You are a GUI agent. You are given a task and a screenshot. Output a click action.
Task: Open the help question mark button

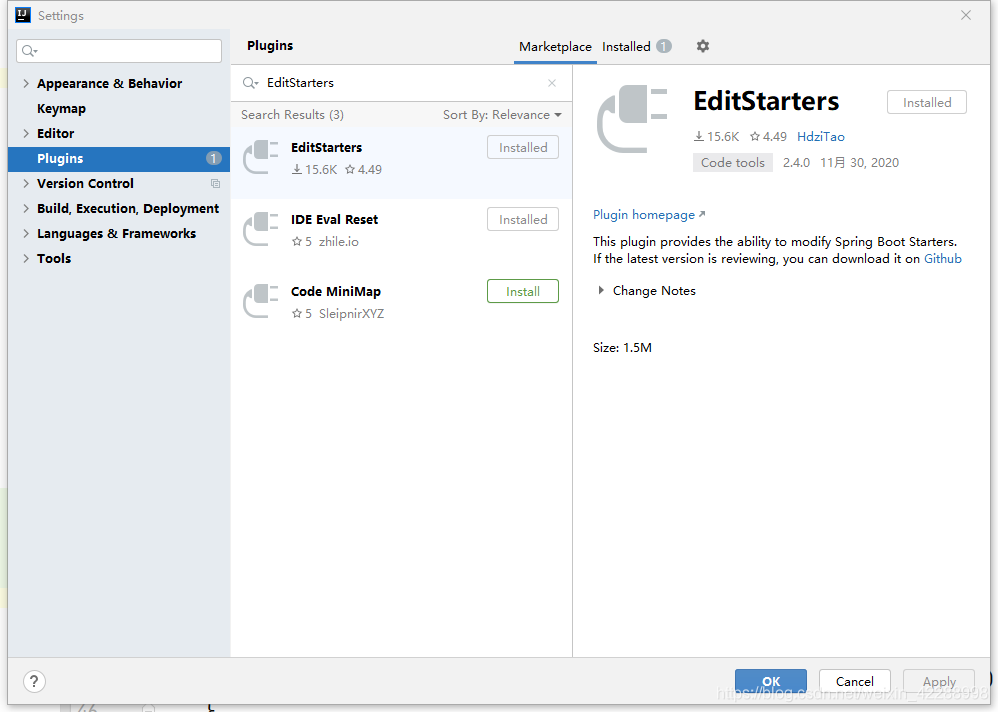(34, 681)
